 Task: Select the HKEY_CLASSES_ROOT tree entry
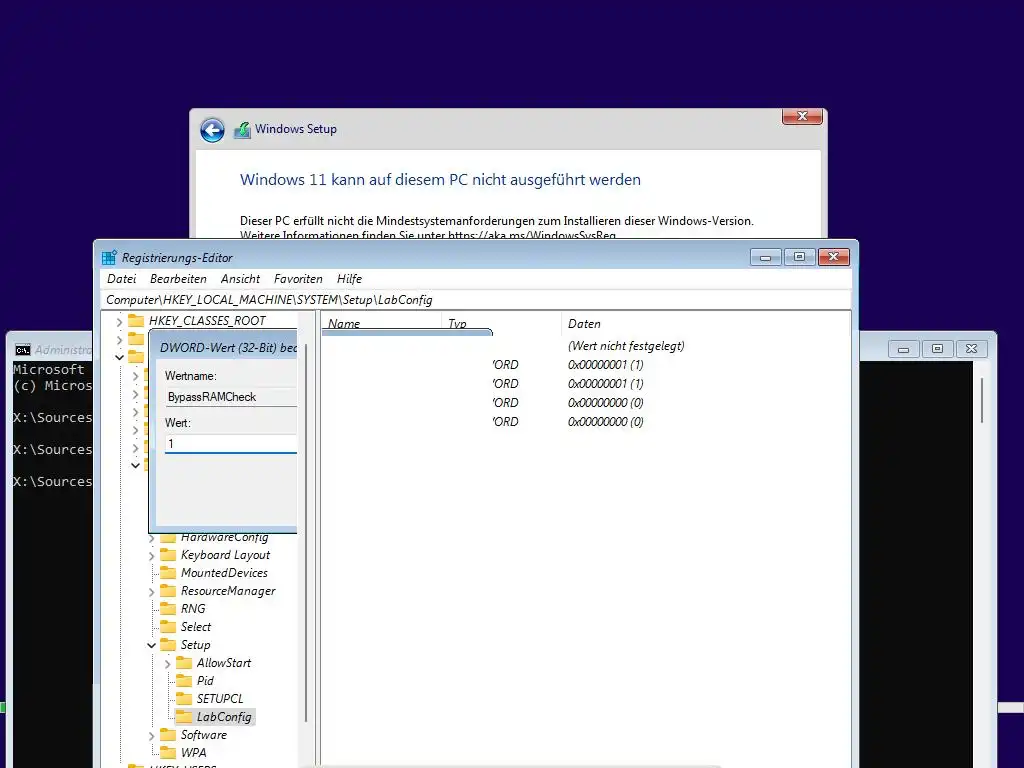tap(207, 321)
